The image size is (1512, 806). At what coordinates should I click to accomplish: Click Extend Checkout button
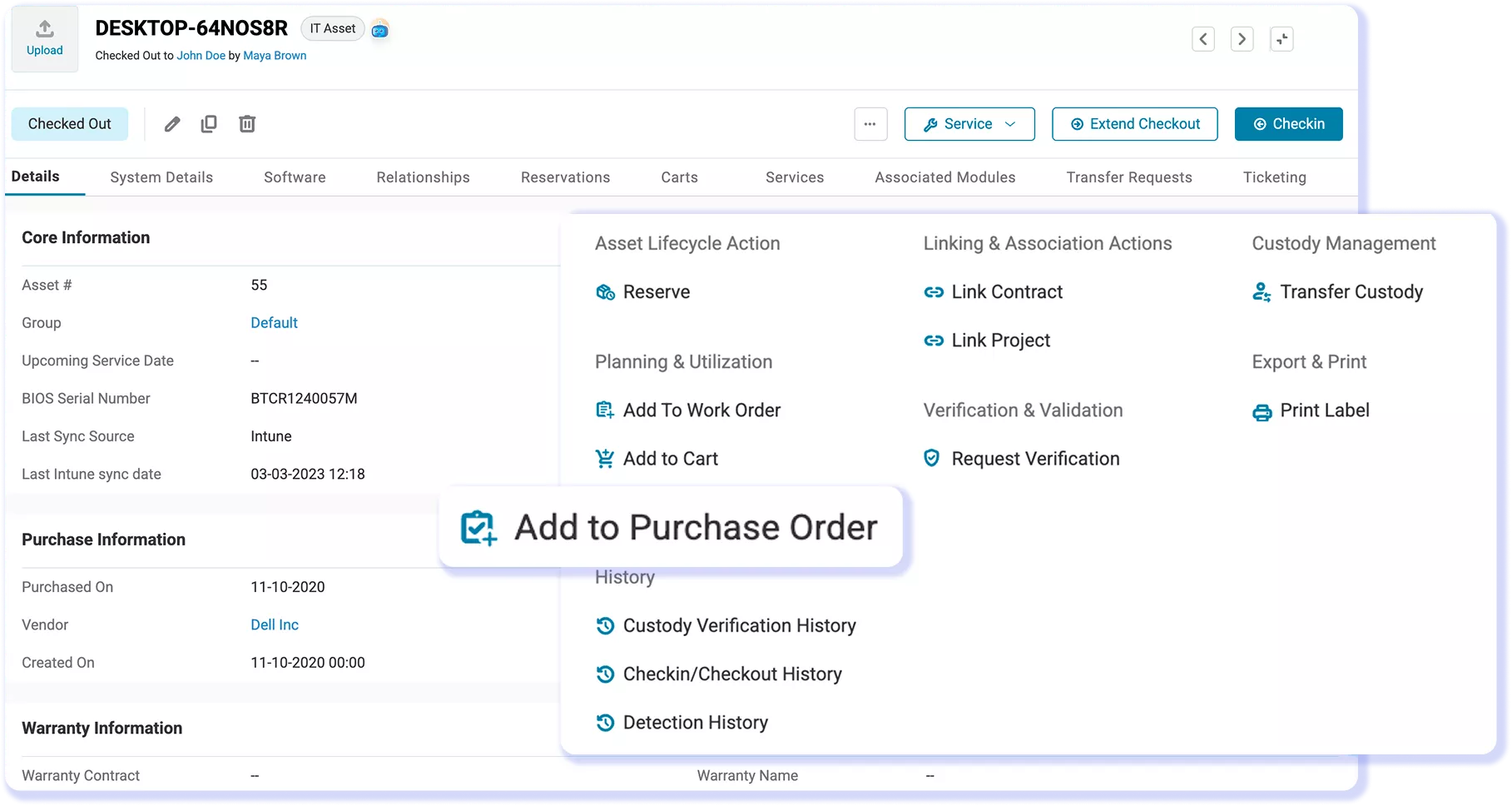1135,124
